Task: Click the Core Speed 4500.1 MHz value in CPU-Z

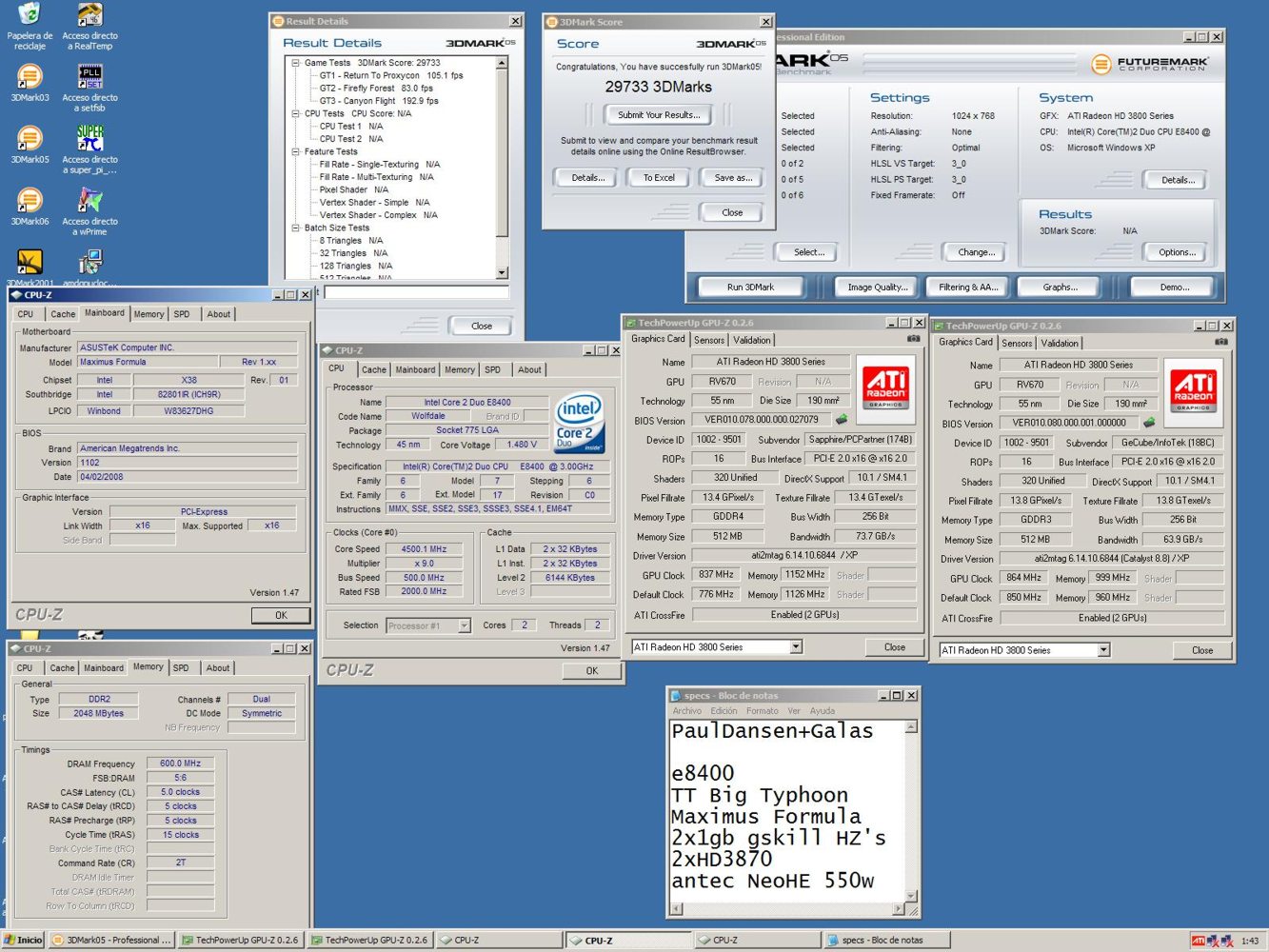Action: pos(424,549)
